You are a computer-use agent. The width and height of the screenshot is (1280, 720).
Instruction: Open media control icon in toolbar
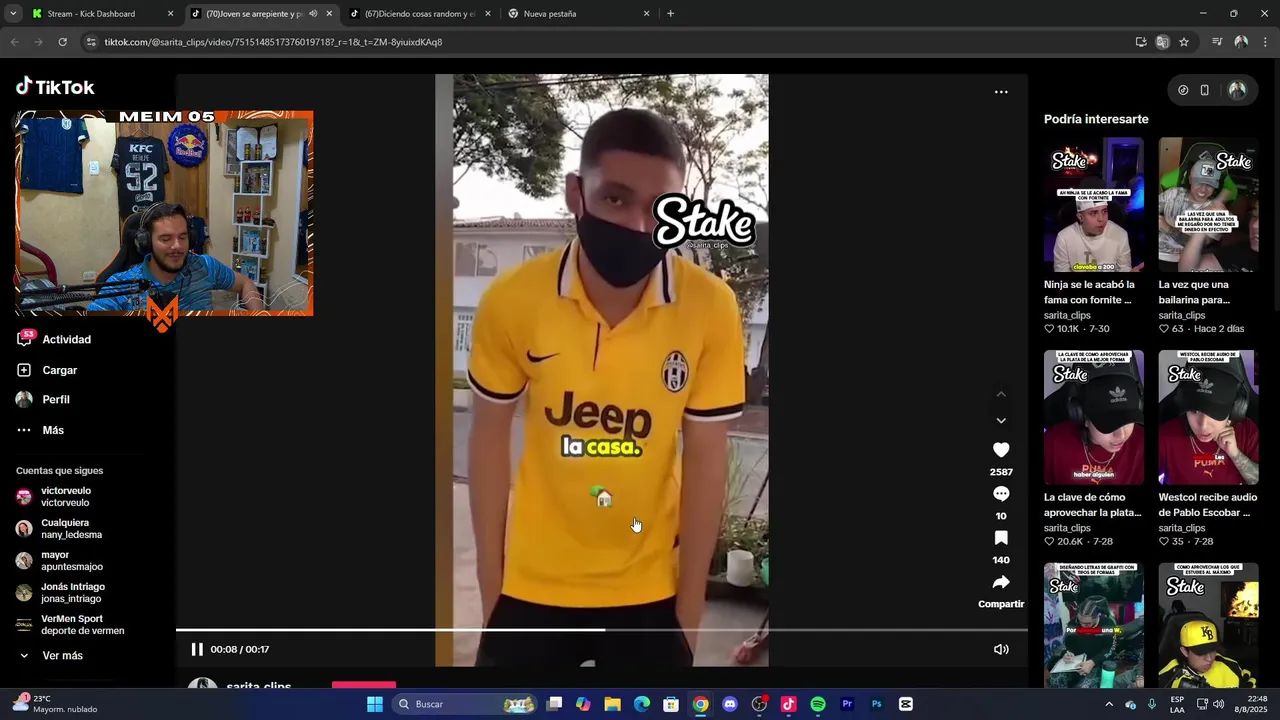point(1217,42)
